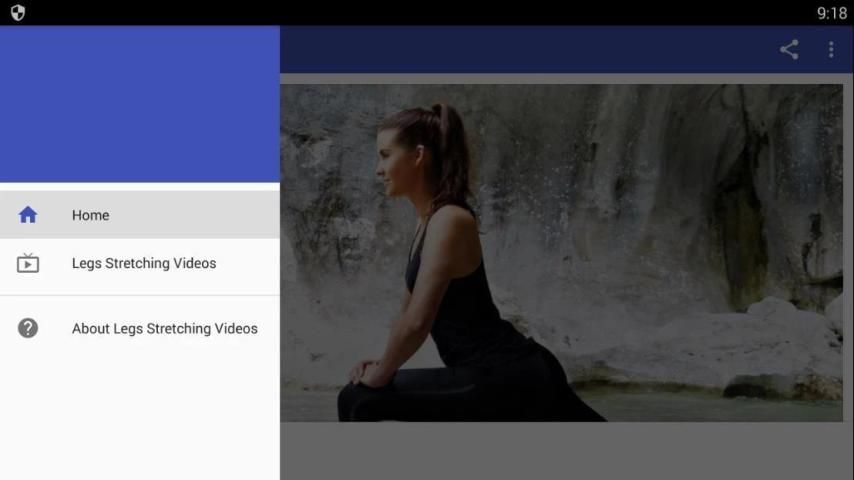854x480 pixels.
Task: Click the gray area below the photo
Action: 560,450
